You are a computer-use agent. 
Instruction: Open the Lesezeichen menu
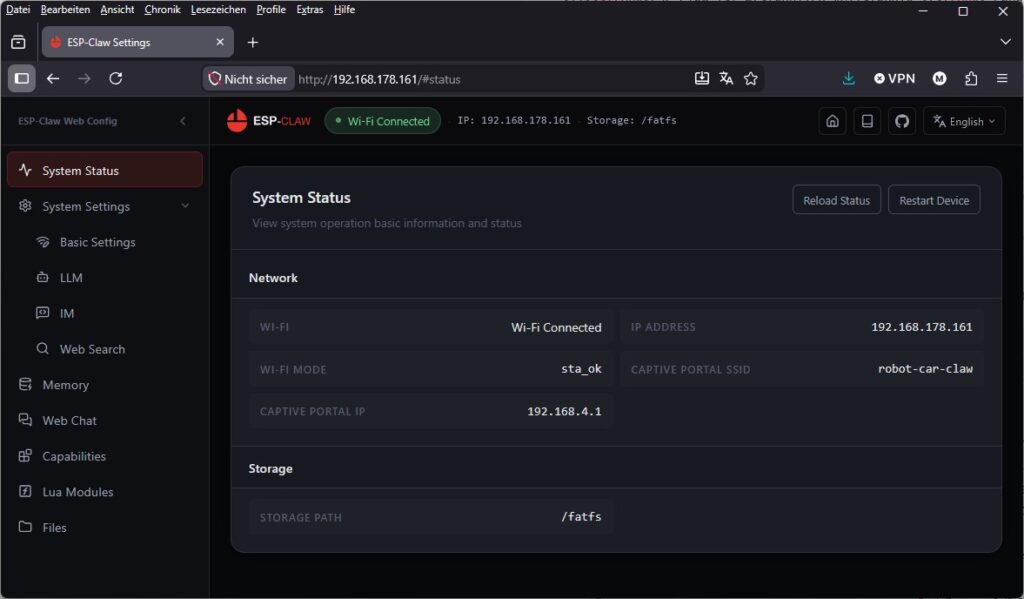[218, 9]
